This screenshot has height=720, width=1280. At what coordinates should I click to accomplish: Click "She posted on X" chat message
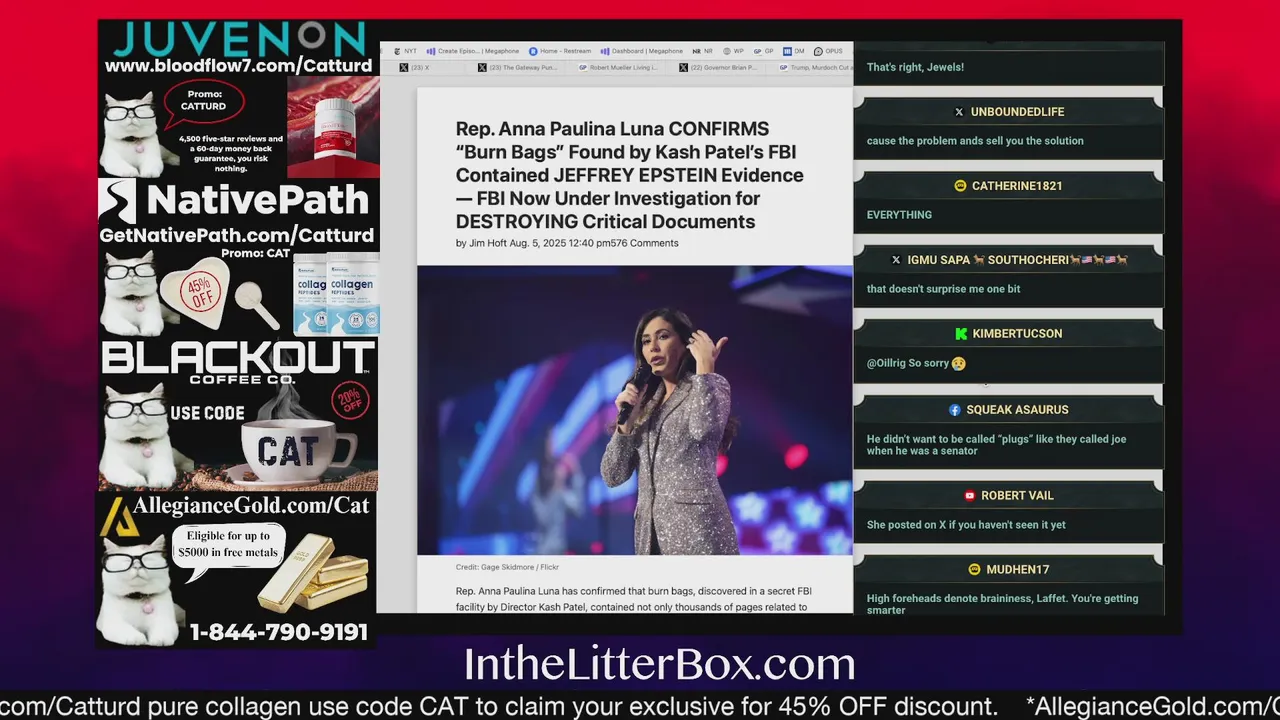(966, 525)
